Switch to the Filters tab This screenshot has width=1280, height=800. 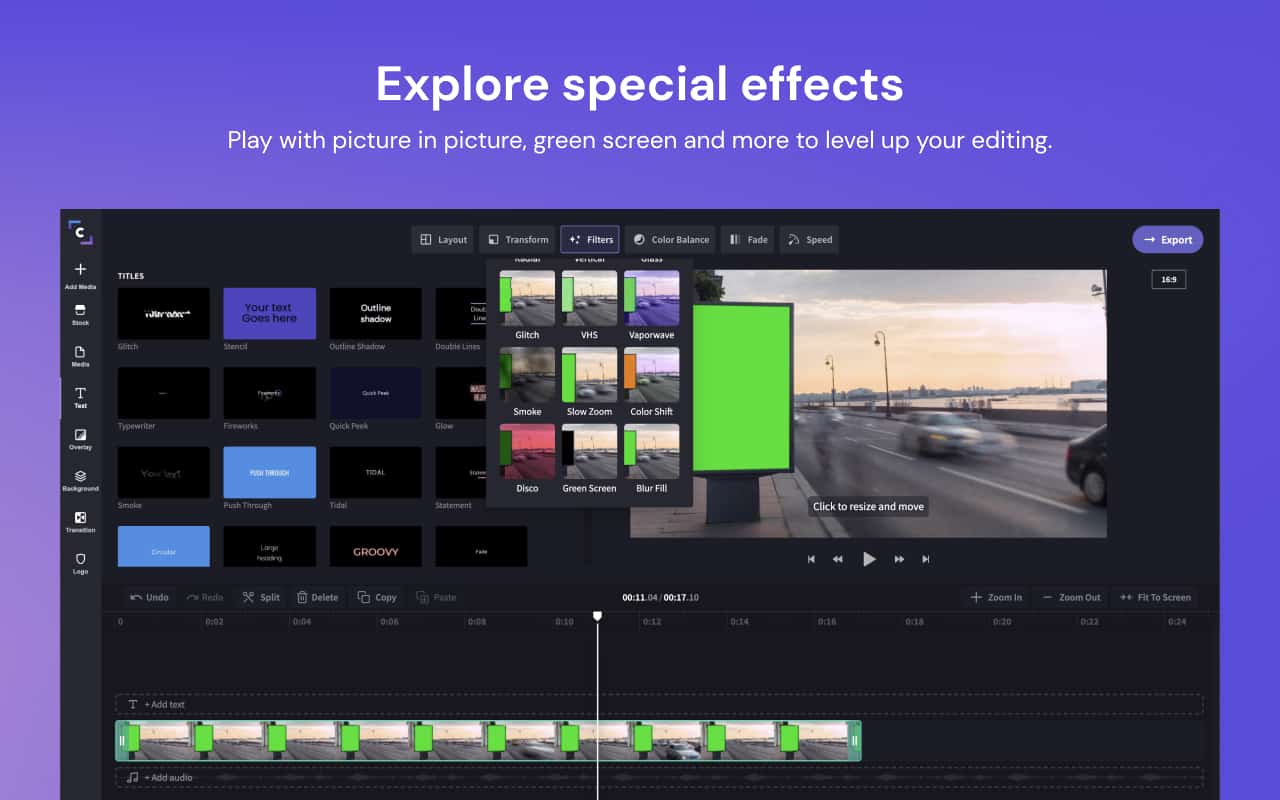click(590, 239)
